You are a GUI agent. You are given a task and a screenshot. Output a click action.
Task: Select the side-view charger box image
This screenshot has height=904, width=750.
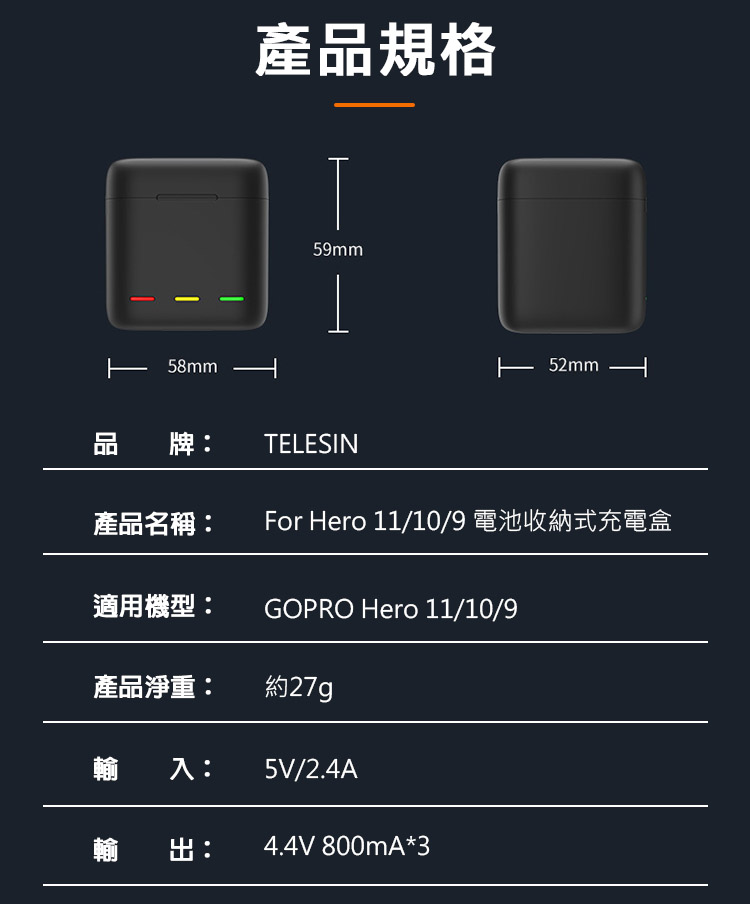tap(572, 245)
